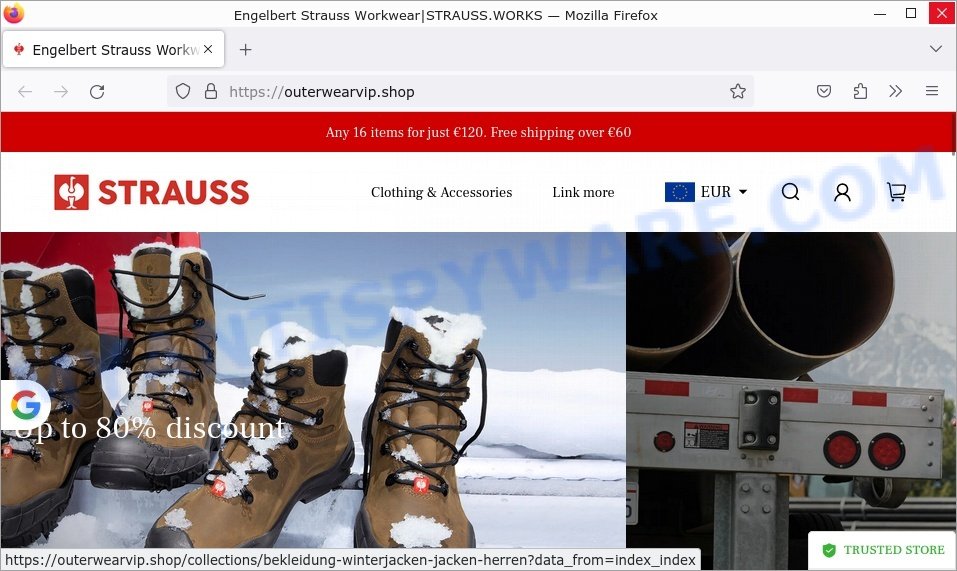
Task: Open the list all tabs dropdown
Action: click(936, 49)
